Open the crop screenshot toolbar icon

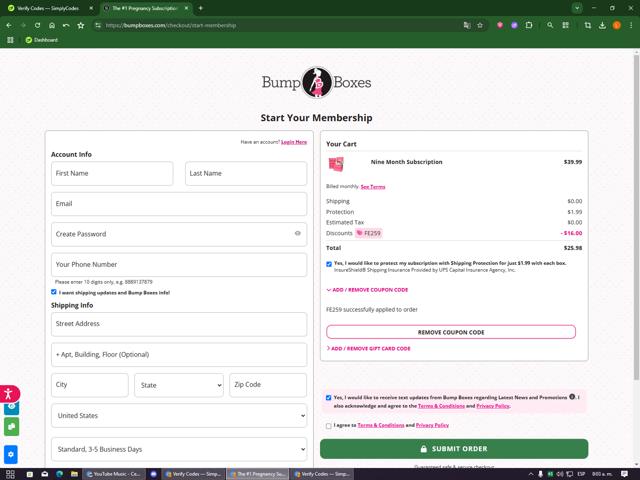[x=588, y=25]
